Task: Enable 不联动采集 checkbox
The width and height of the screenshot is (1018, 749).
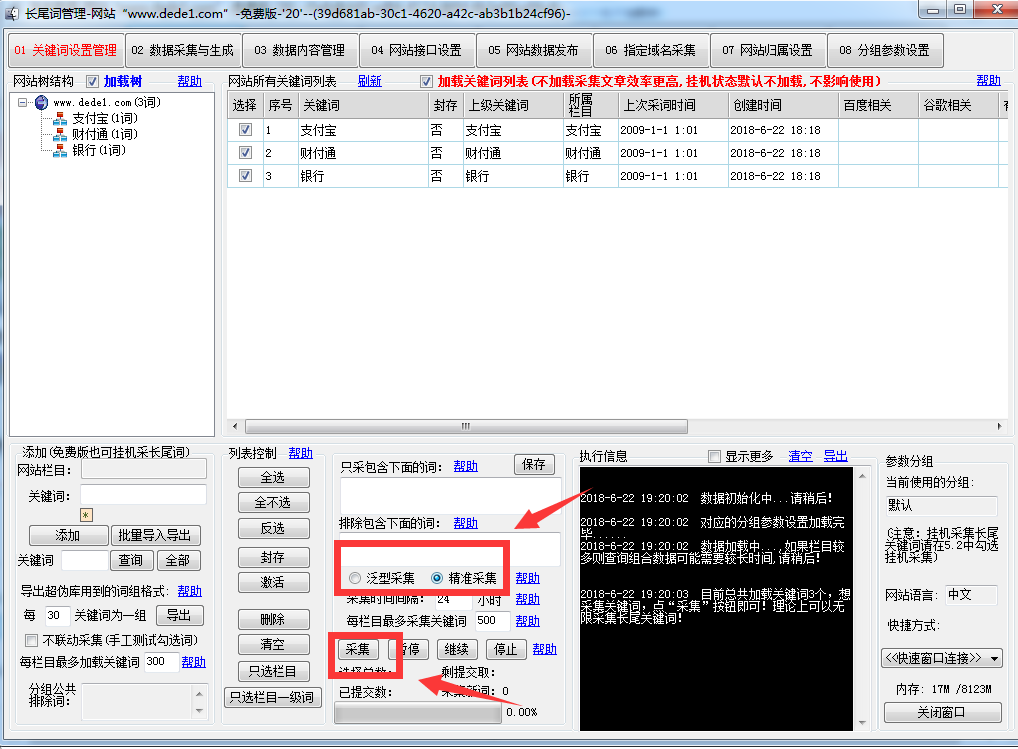Action: click(x=31, y=640)
